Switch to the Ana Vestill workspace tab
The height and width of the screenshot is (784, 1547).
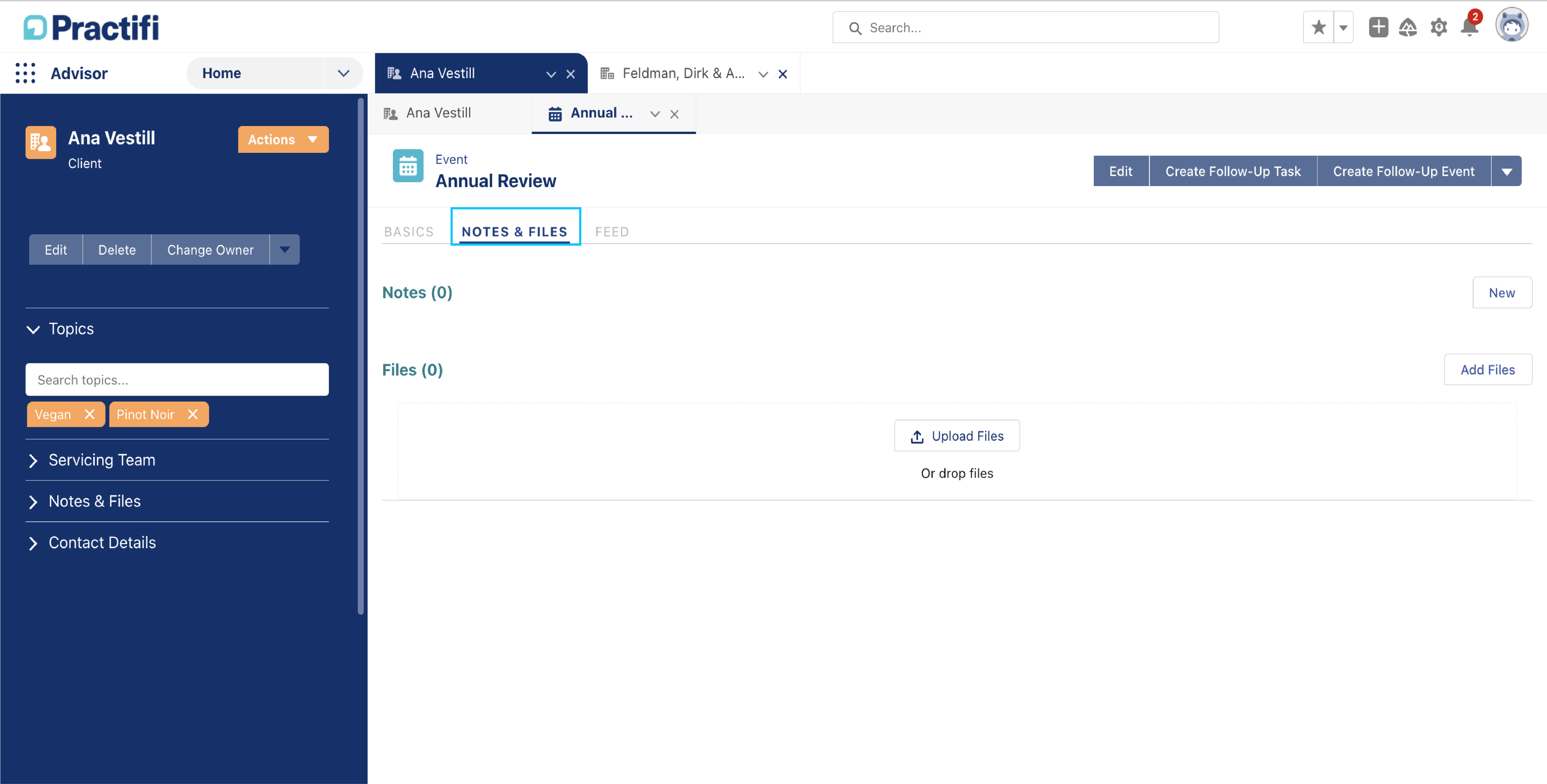point(443,73)
